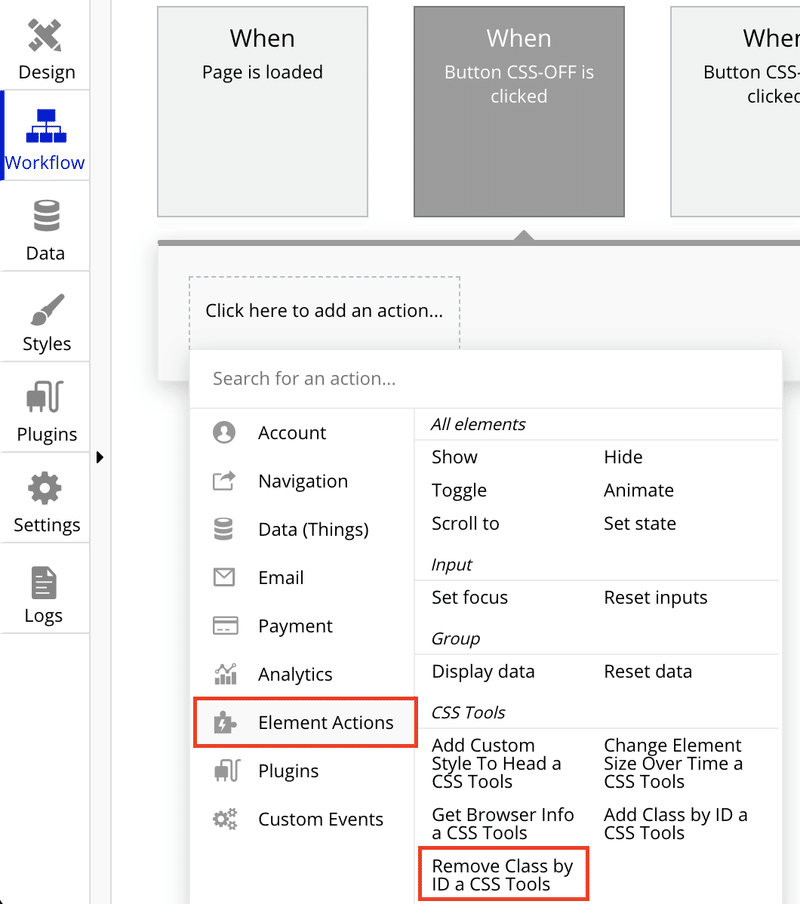800x904 pixels.
Task: Select the Scroll to action
Action: point(466,523)
